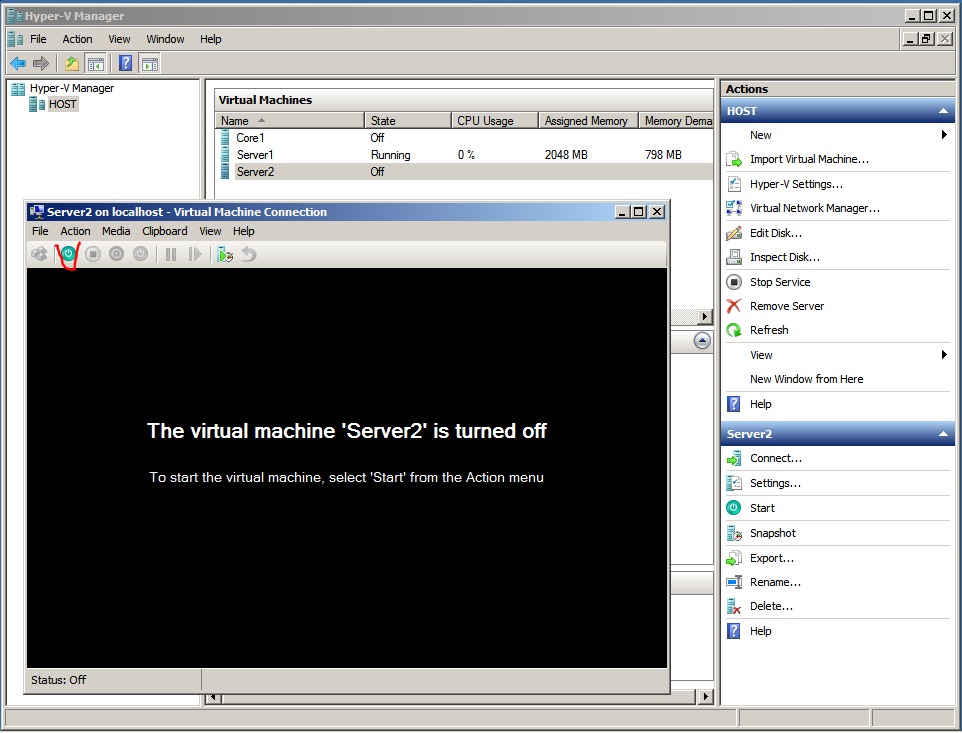
Task: Click the Delete icon under Server2 actions
Action: point(734,607)
